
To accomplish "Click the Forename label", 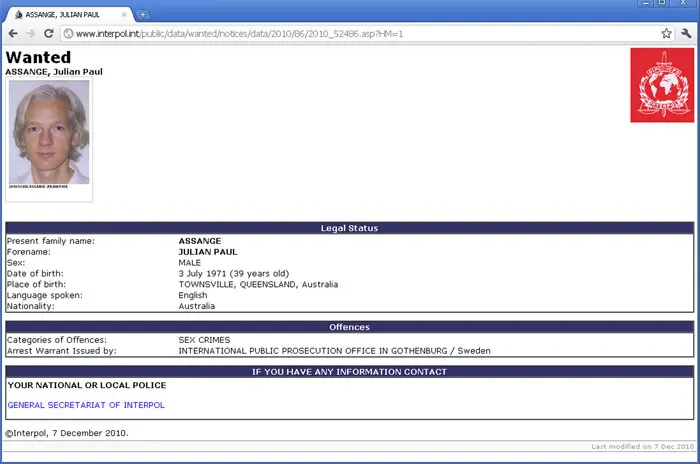I will click(29, 252).
